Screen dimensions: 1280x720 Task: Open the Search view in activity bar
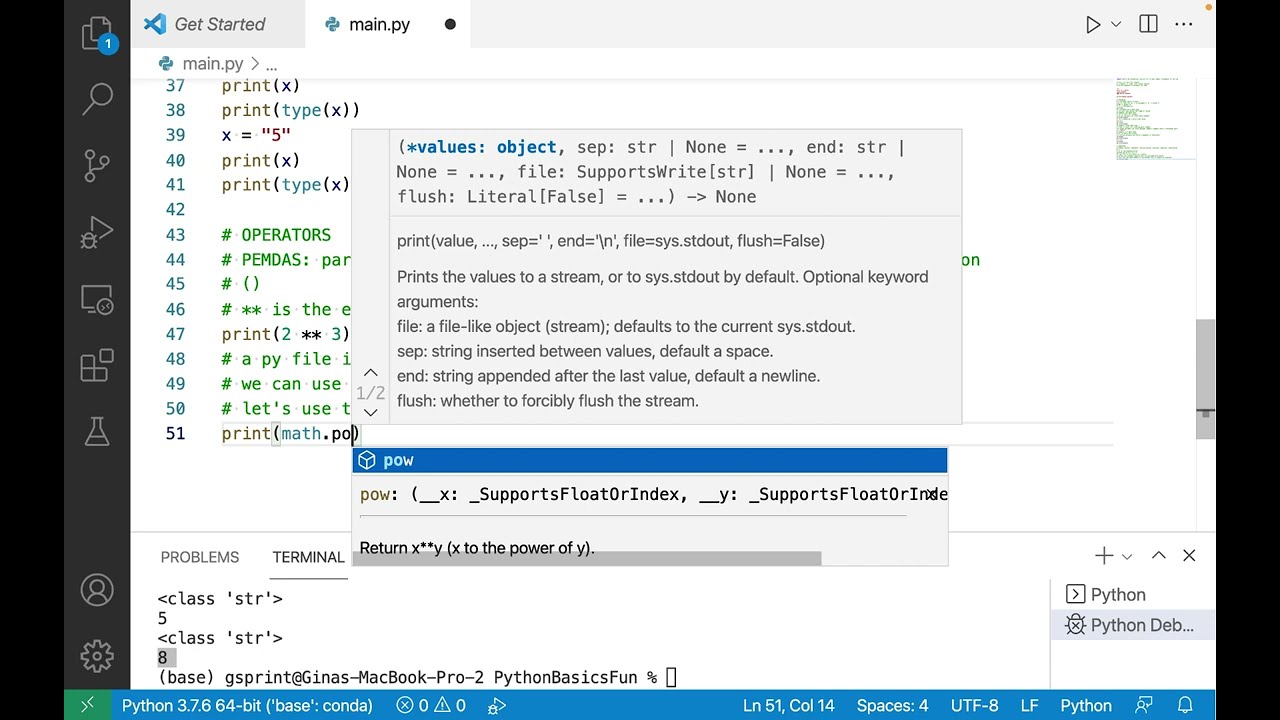coord(97,99)
